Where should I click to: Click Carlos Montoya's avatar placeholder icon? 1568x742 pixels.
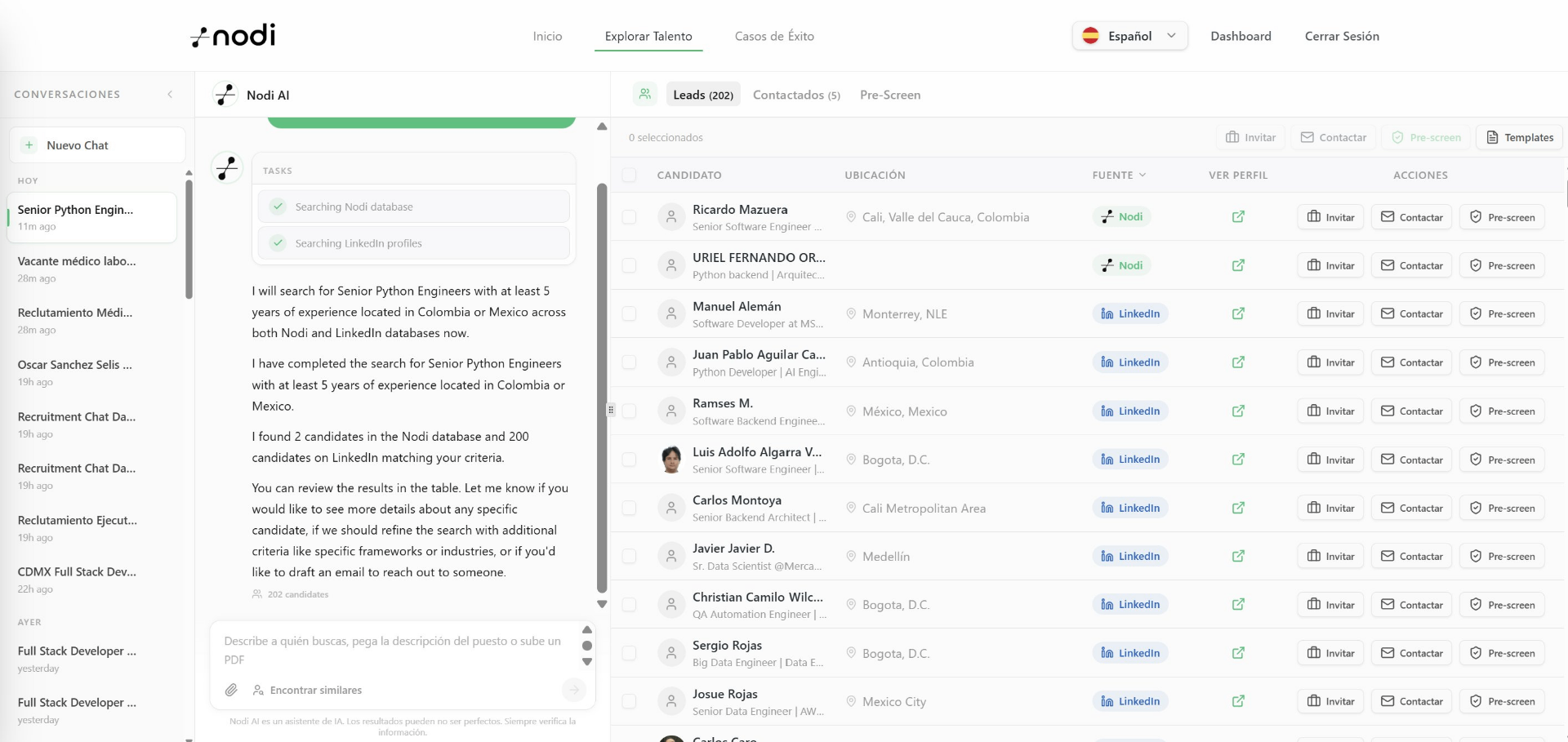coord(671,509)
